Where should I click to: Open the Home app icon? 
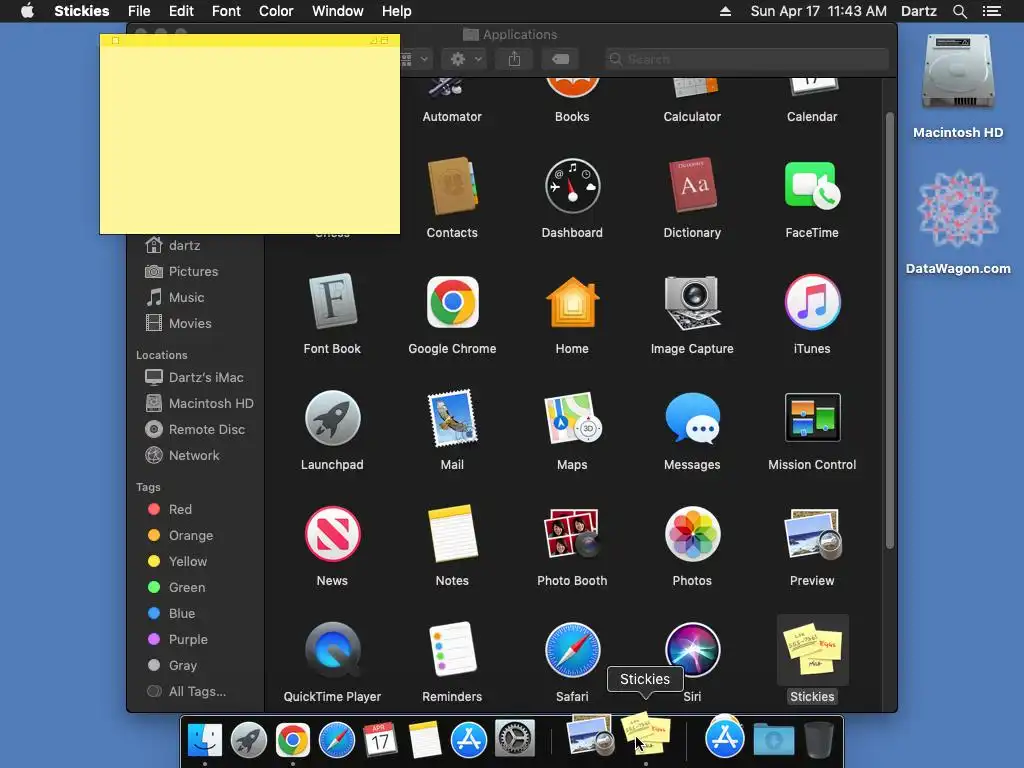point(572,302)
